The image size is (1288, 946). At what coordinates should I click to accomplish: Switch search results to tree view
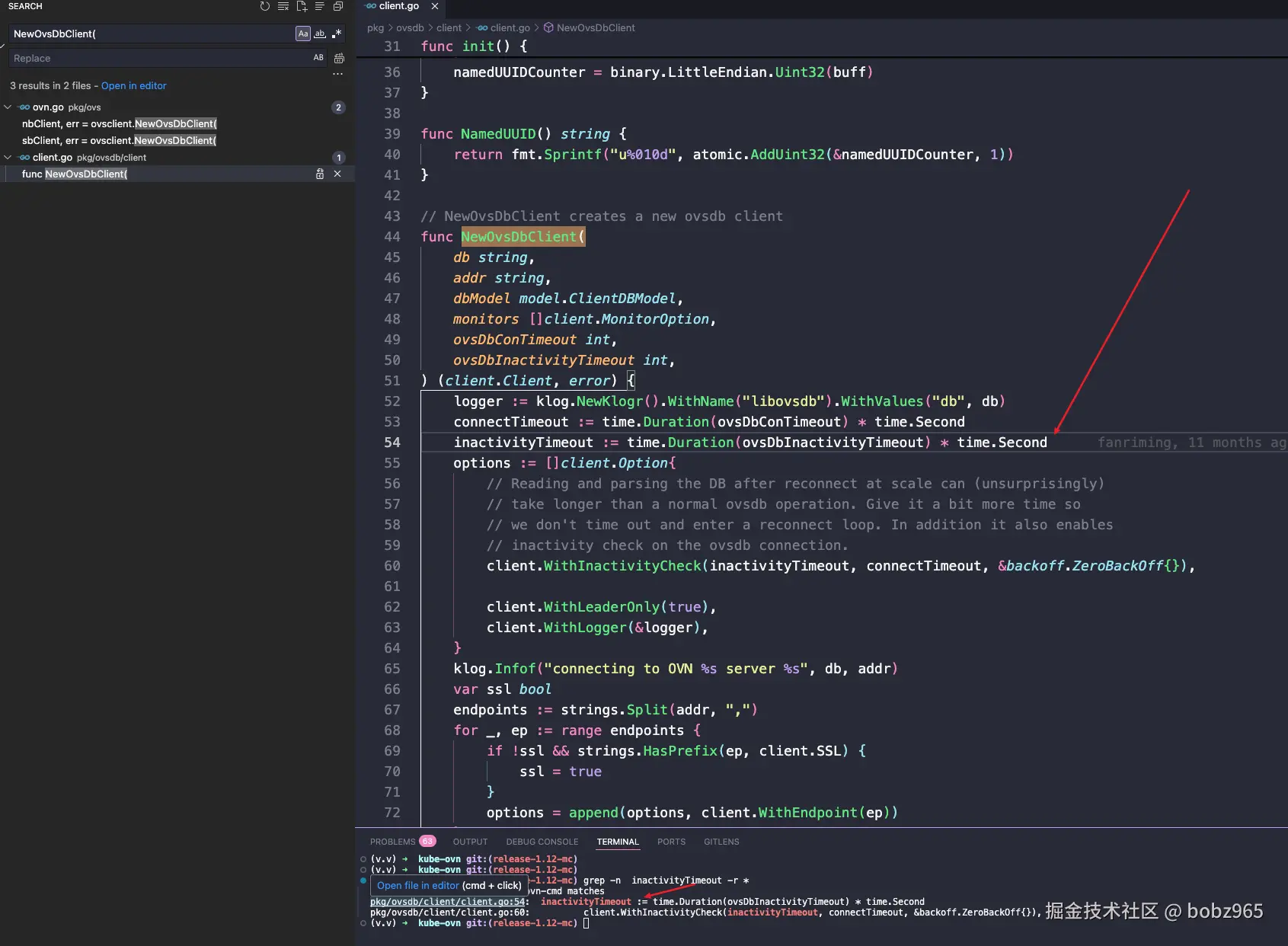pos(320,6)
